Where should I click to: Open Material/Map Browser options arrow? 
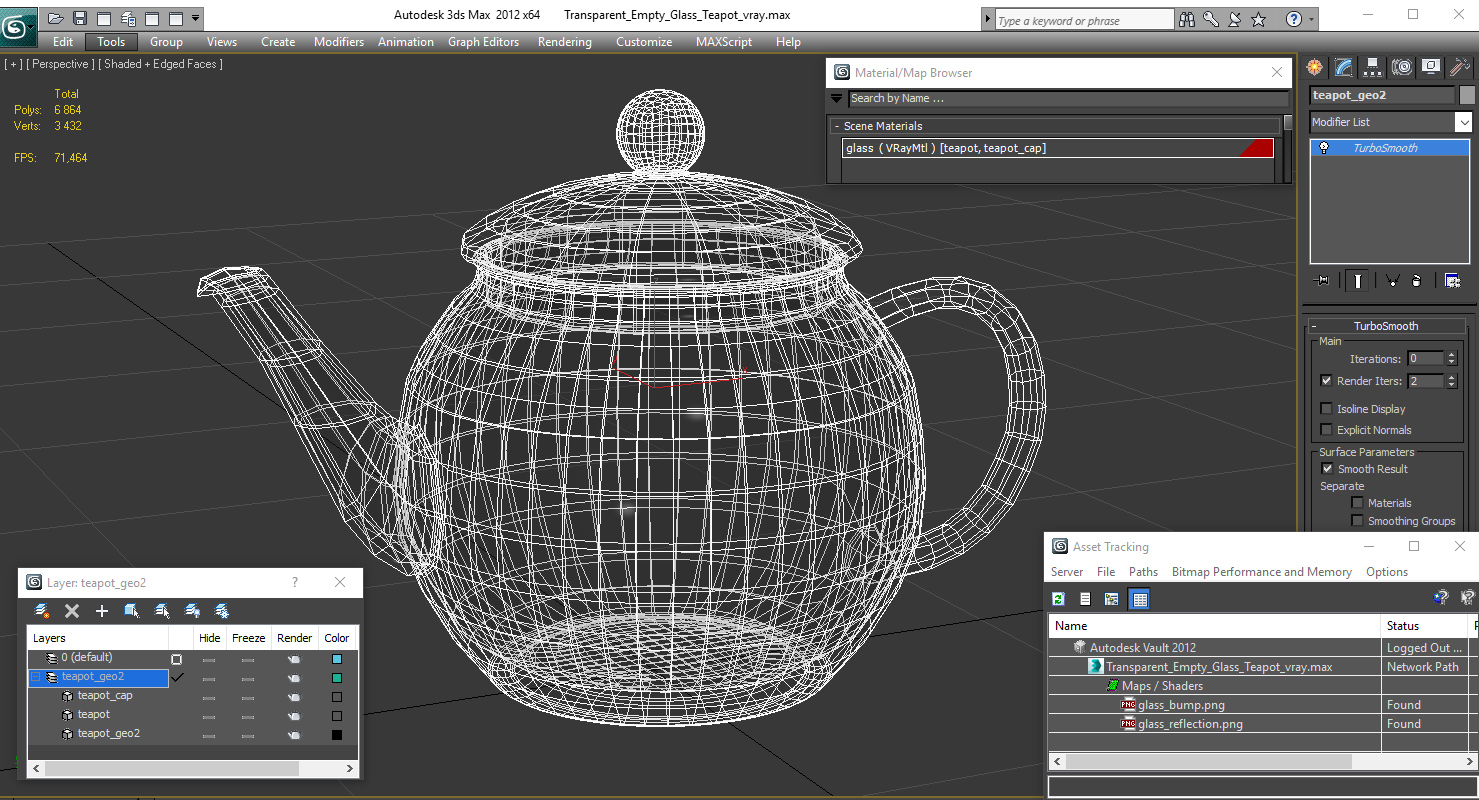pos(836,98)
